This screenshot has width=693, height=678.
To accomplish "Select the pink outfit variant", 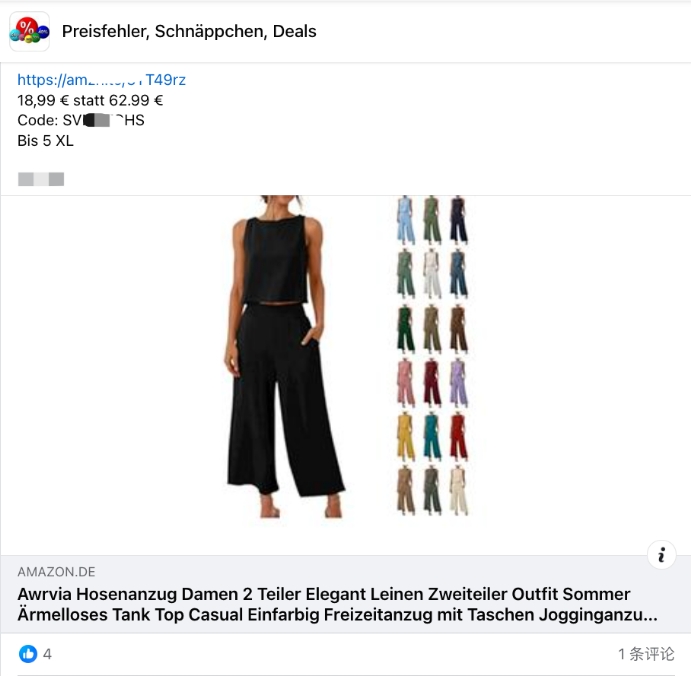I will point(405,382).
